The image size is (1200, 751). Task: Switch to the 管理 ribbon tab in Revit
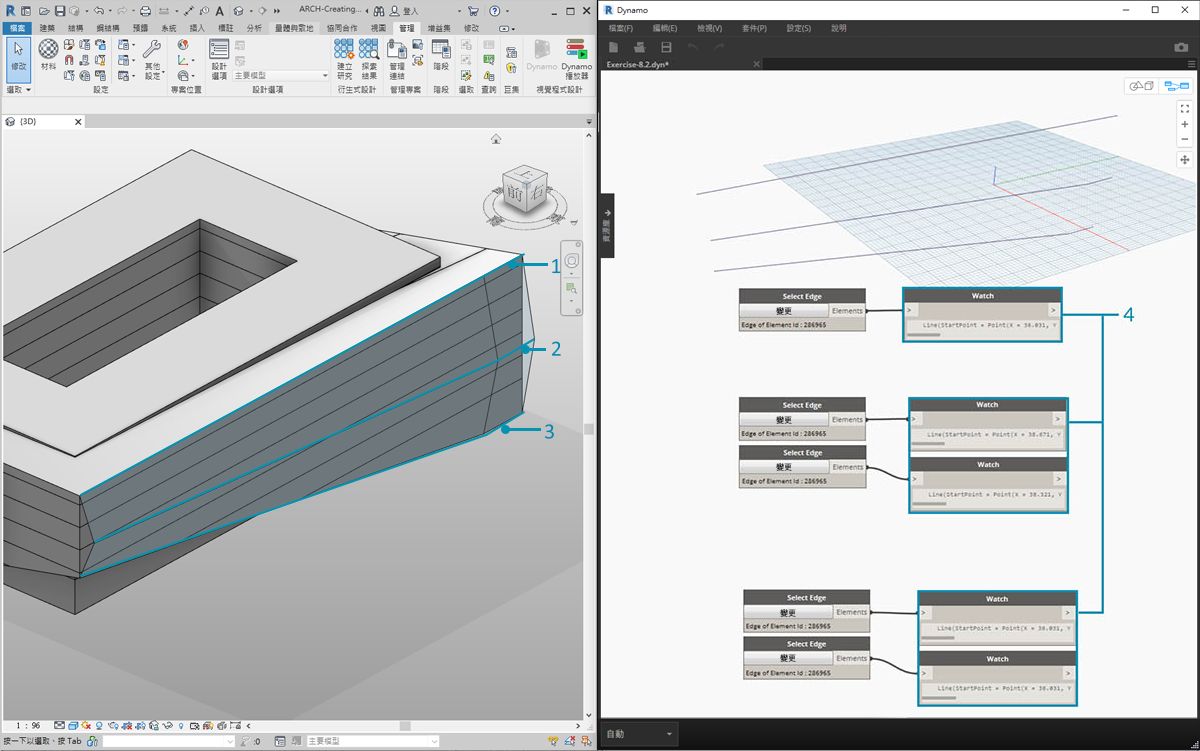click(406, 28)
